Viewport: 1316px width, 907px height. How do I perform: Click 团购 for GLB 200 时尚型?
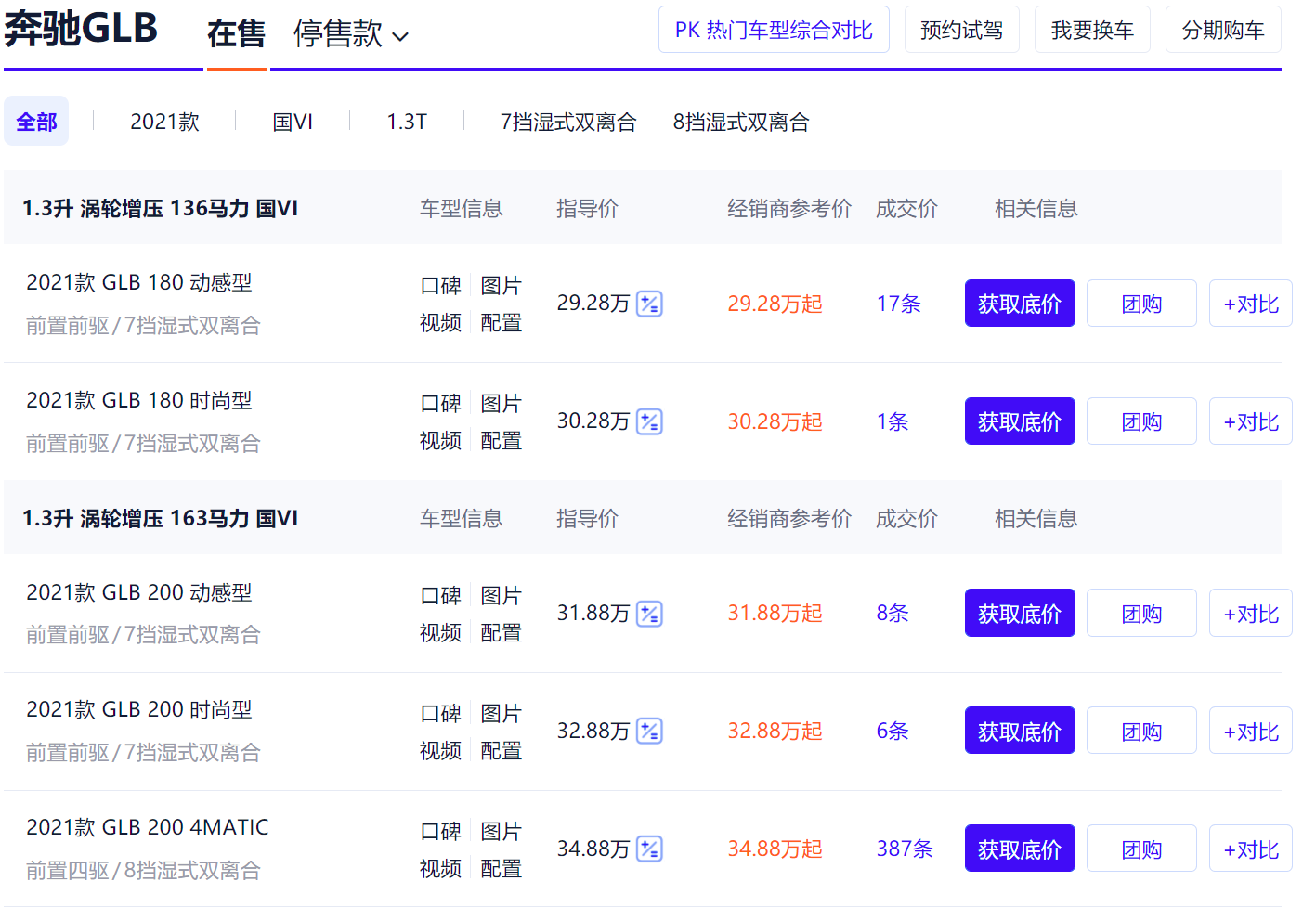1141,732
